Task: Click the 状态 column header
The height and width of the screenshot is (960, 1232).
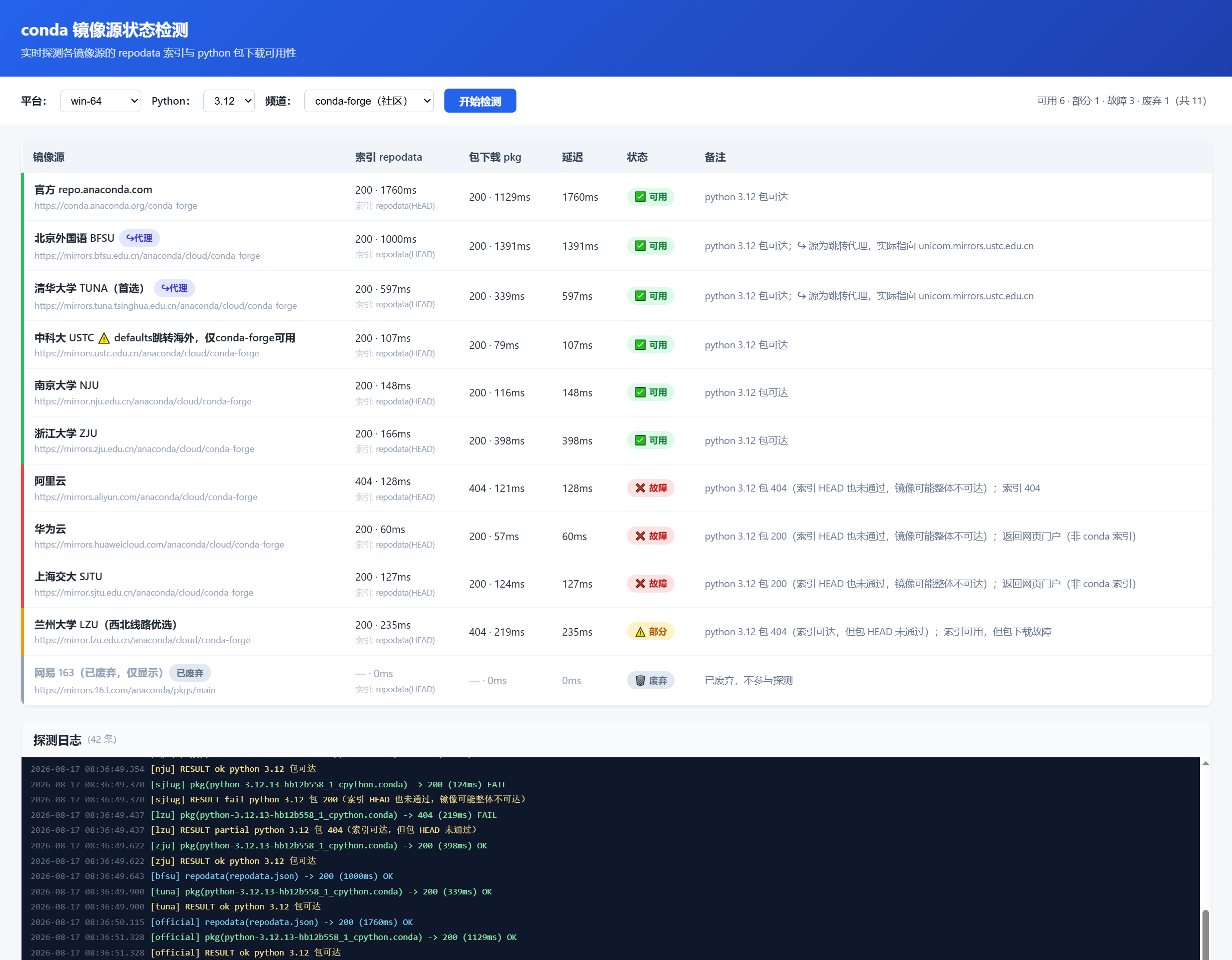Action: [637, 158]
